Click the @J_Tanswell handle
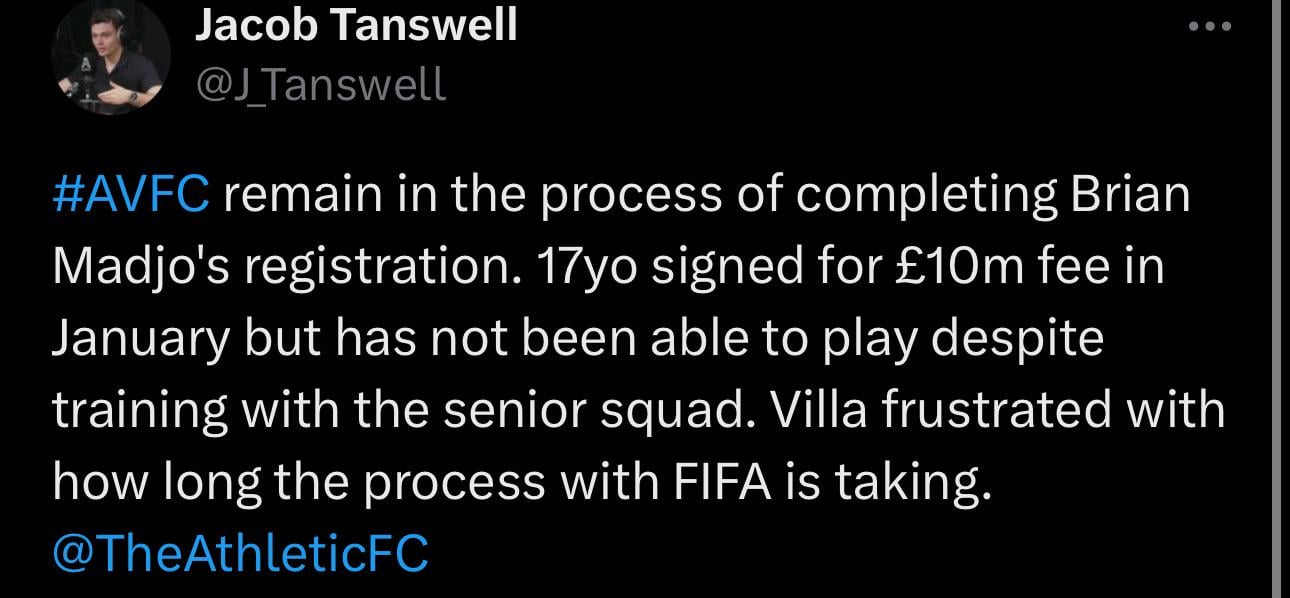Screen dimensions: 1290x598 320,84
